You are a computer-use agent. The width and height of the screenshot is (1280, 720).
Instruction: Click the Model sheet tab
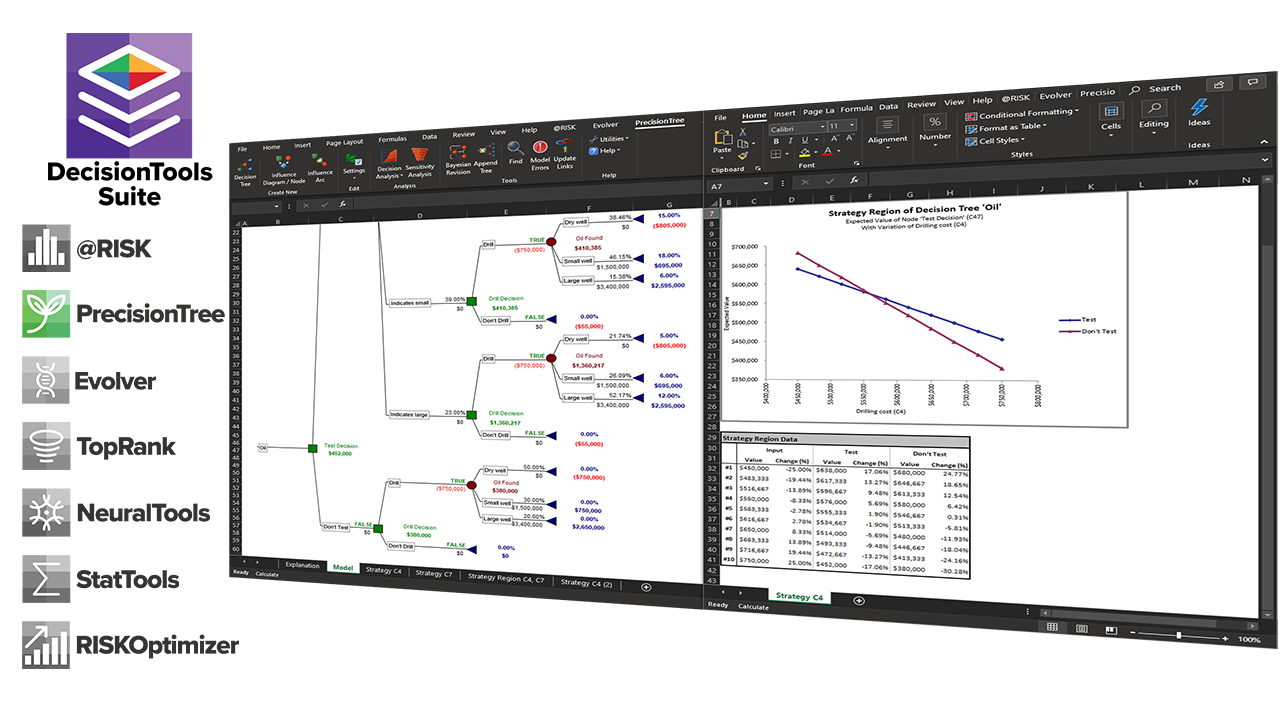pos(343,567)
